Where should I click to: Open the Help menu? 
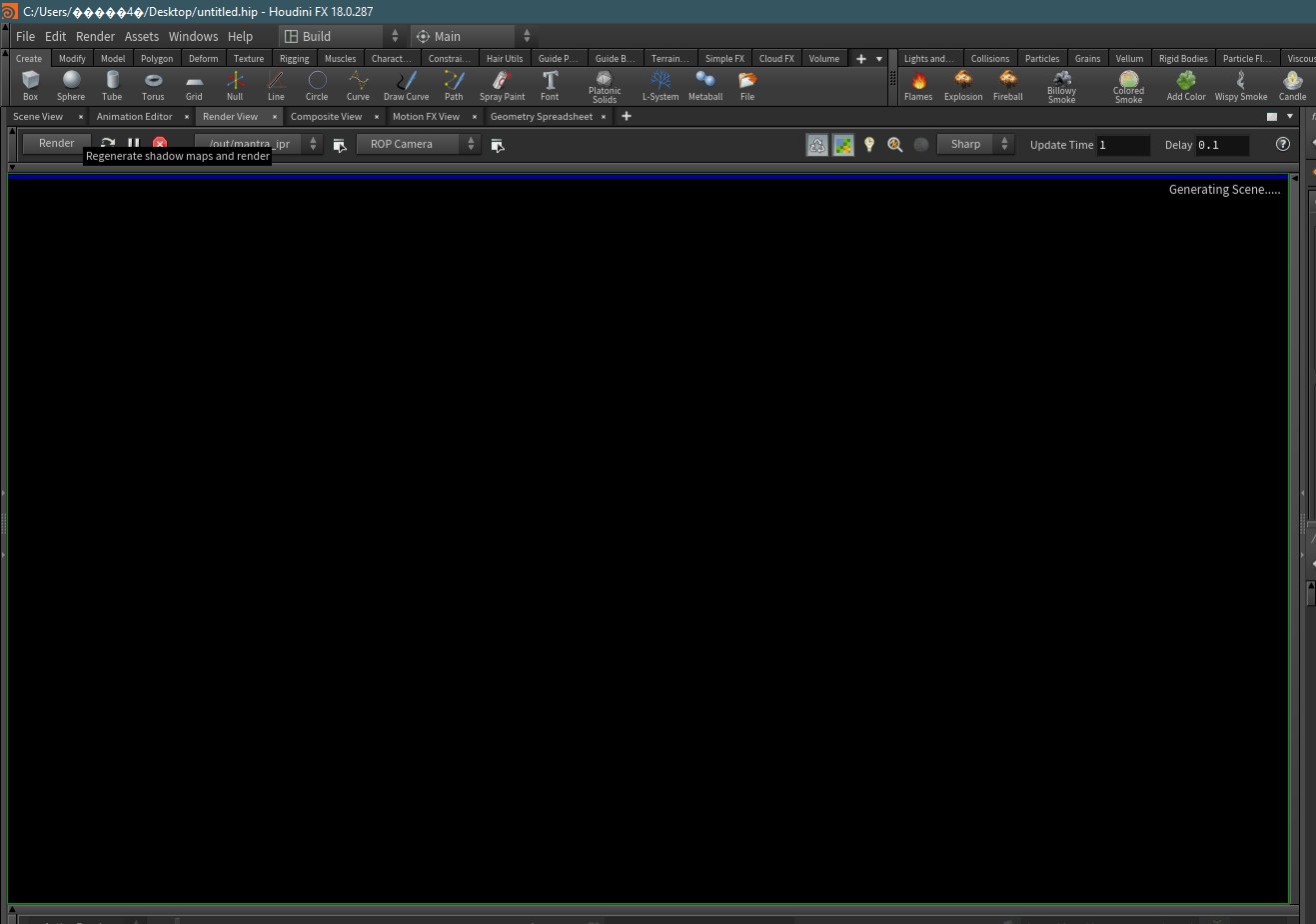tap(240, 36)
